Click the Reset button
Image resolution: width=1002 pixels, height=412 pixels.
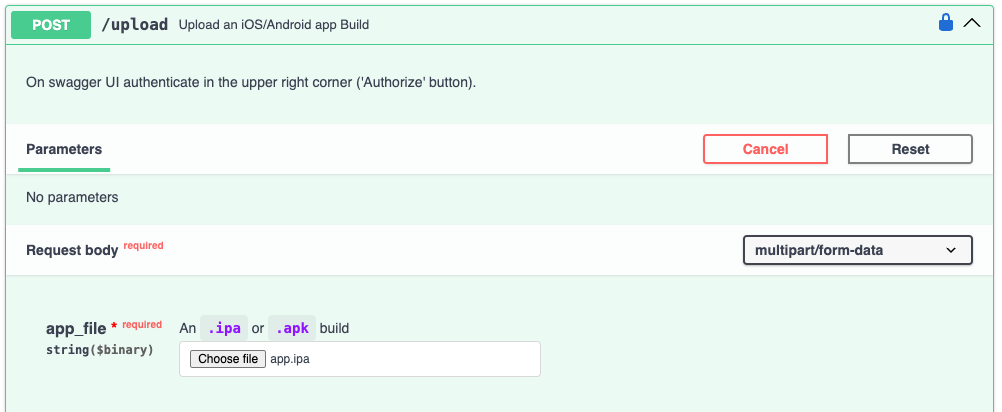(x=911, y=149)
